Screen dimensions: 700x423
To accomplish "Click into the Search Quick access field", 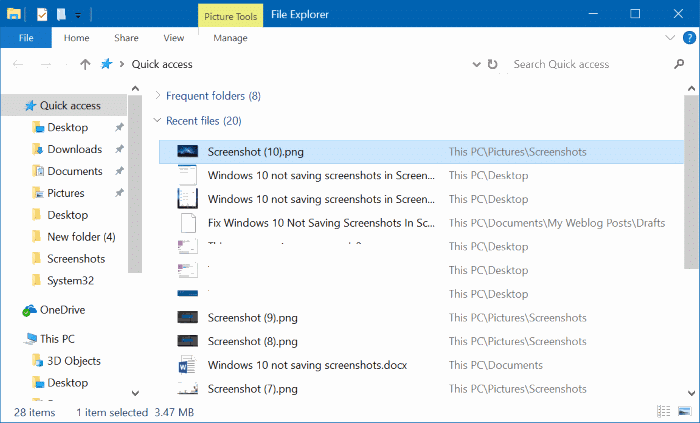I will click(589, 64).
